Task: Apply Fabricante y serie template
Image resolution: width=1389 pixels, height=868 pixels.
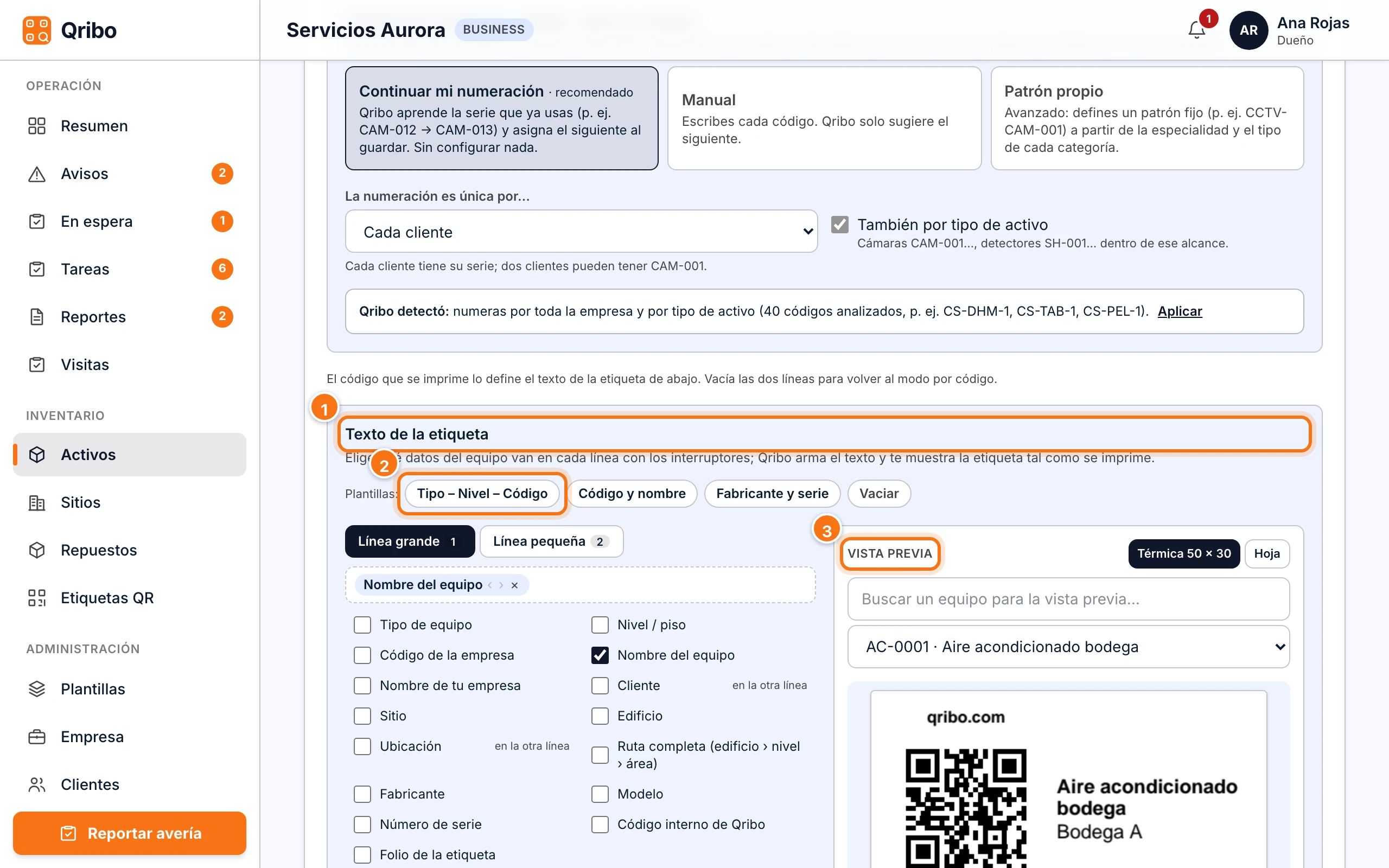Action: coord(772,494)
